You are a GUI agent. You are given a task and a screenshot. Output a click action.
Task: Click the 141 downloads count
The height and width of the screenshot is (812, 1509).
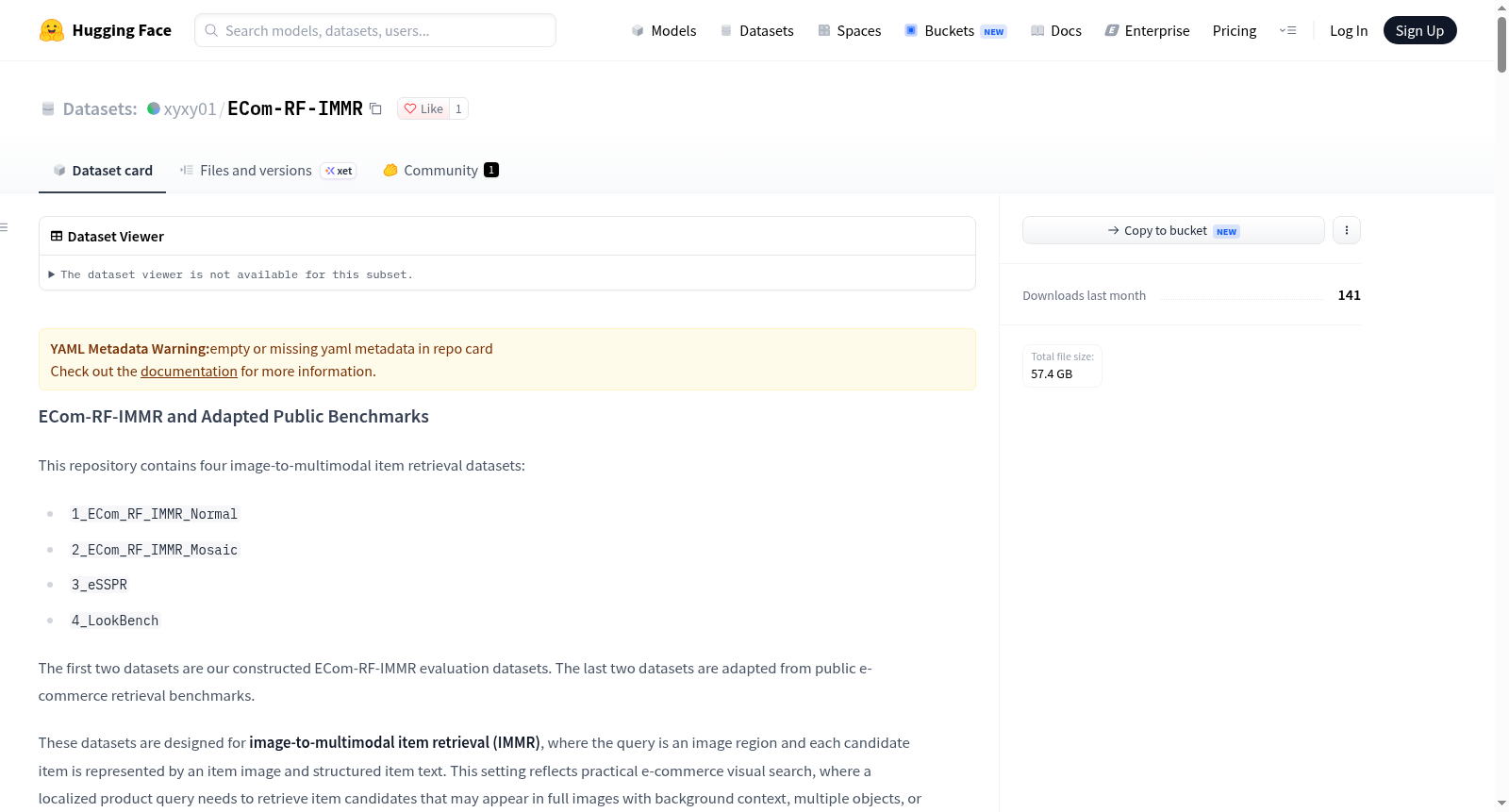(1350, 295)
